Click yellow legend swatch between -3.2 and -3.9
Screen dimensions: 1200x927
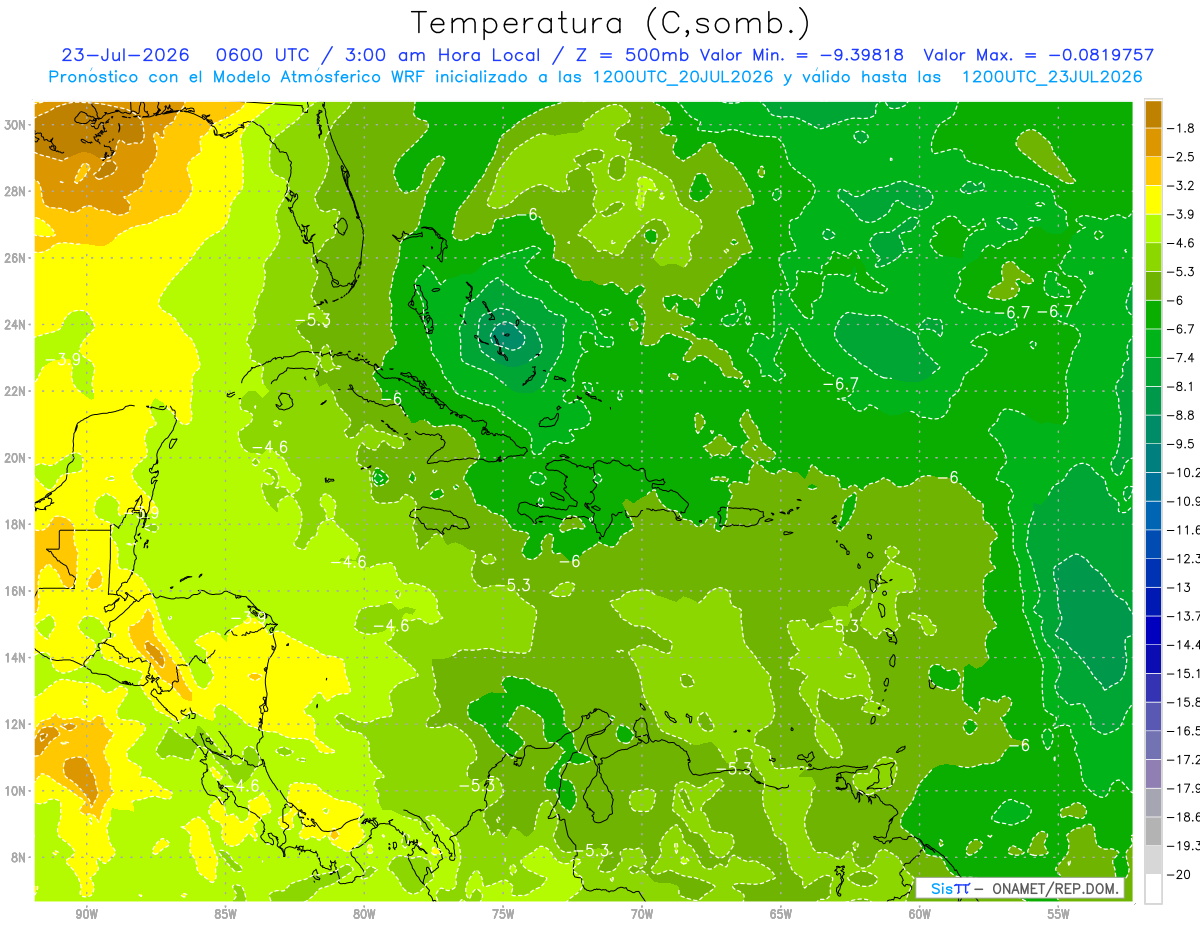pyautogui.click(x=1153, y=200)
